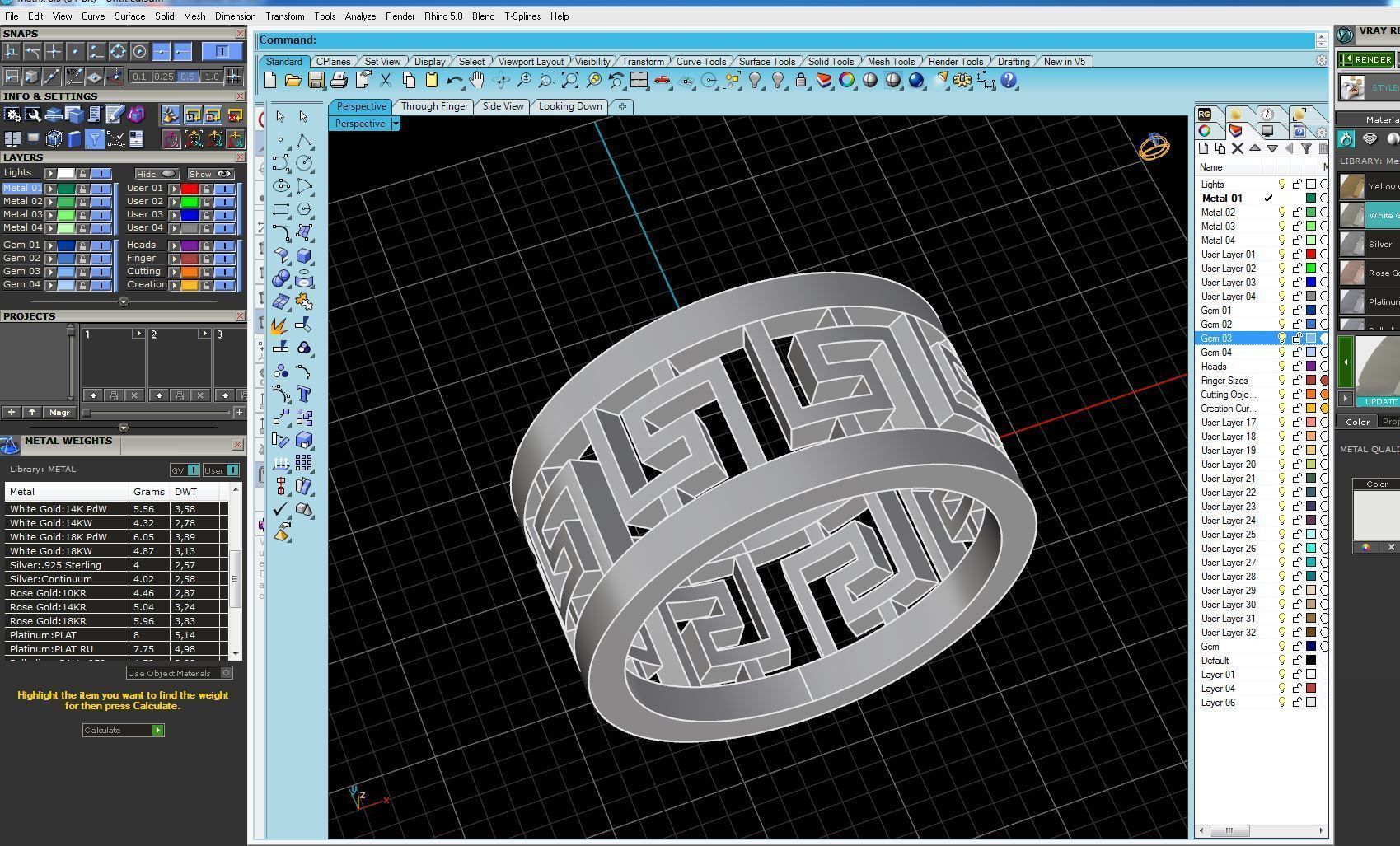Switch to the Curve Tools toolbar tab
The image size is (1400, 846).
700,62
